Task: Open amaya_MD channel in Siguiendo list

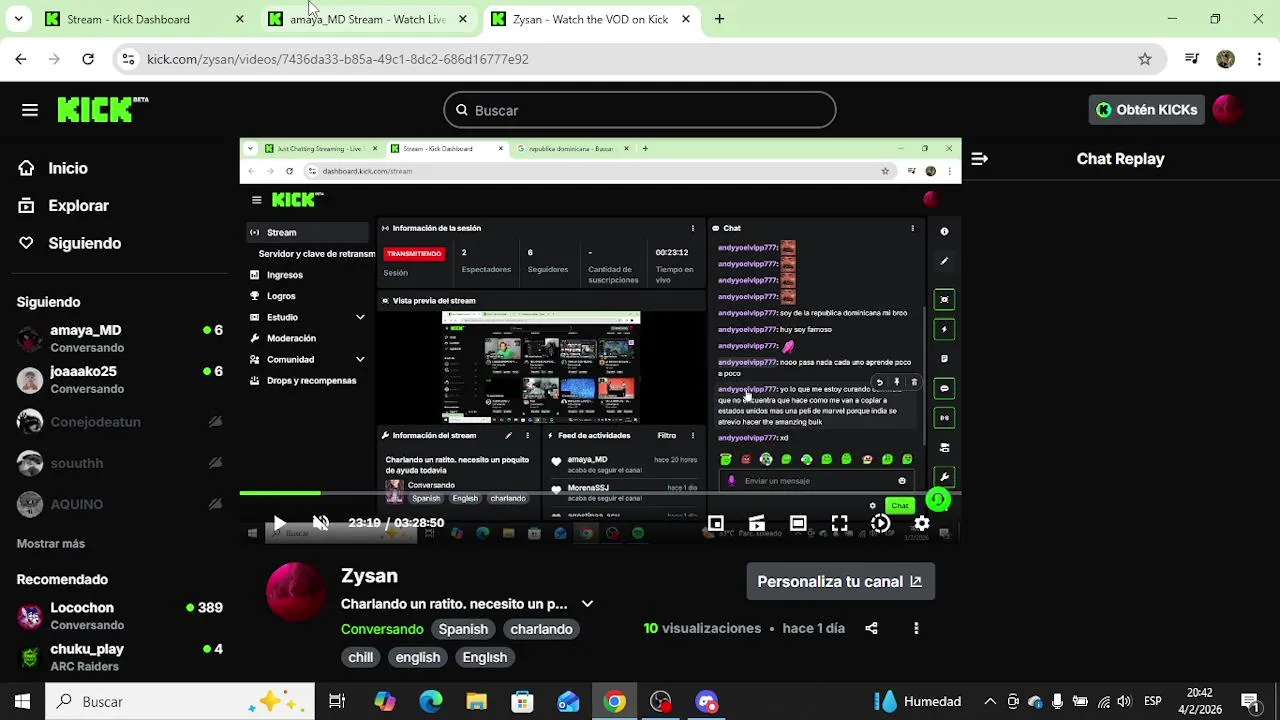Action: 120,338
